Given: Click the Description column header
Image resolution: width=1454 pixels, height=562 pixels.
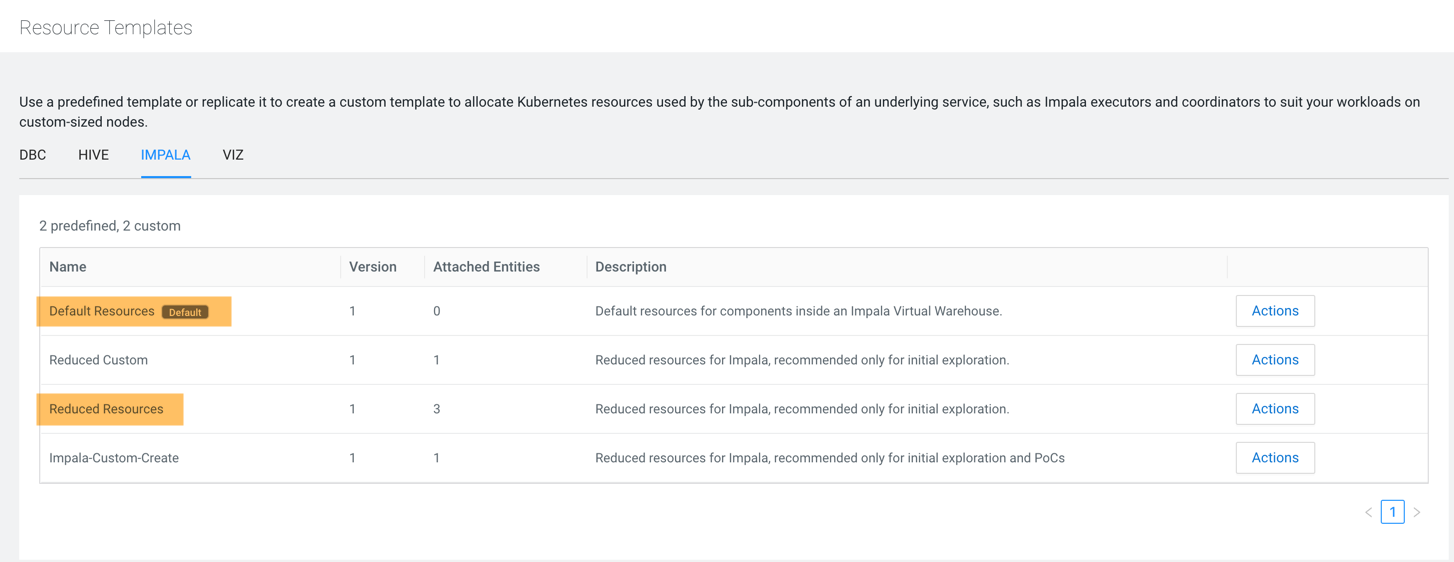Looking at the screenshot, I should (x=630, y=267).
